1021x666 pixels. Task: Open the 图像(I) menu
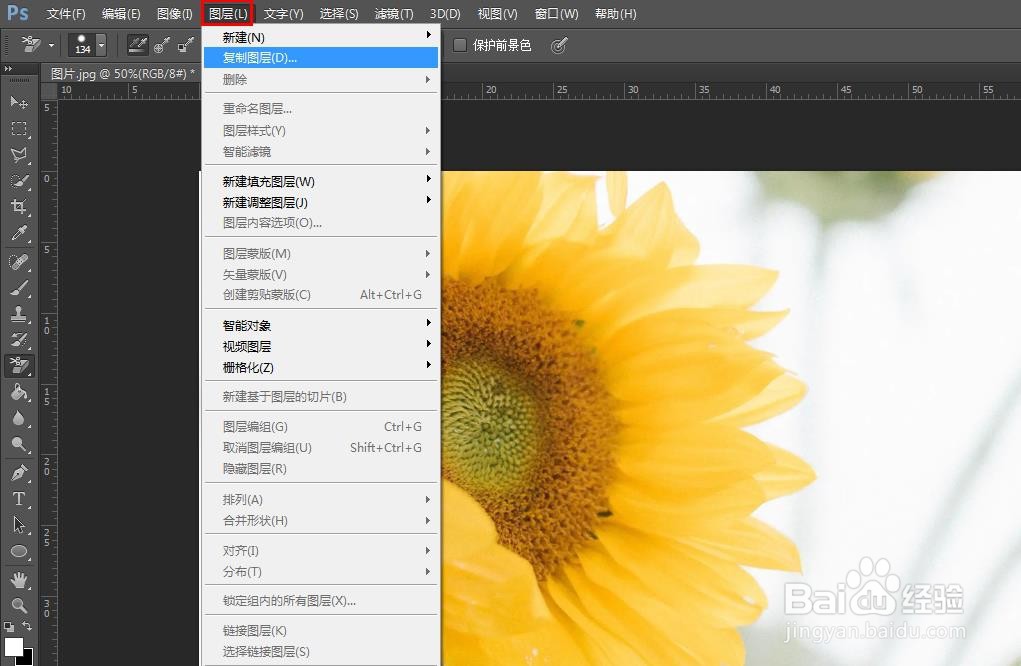[x=175, y=14]
